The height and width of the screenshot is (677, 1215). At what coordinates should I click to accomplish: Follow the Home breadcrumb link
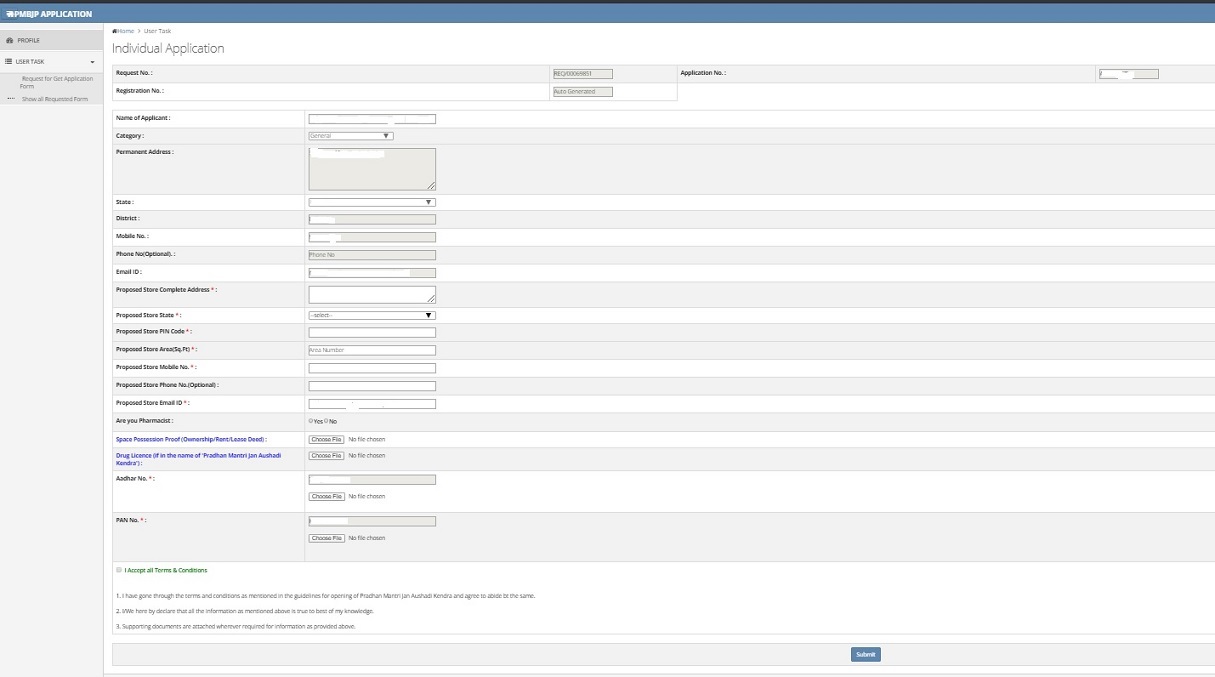pos(122,30)
